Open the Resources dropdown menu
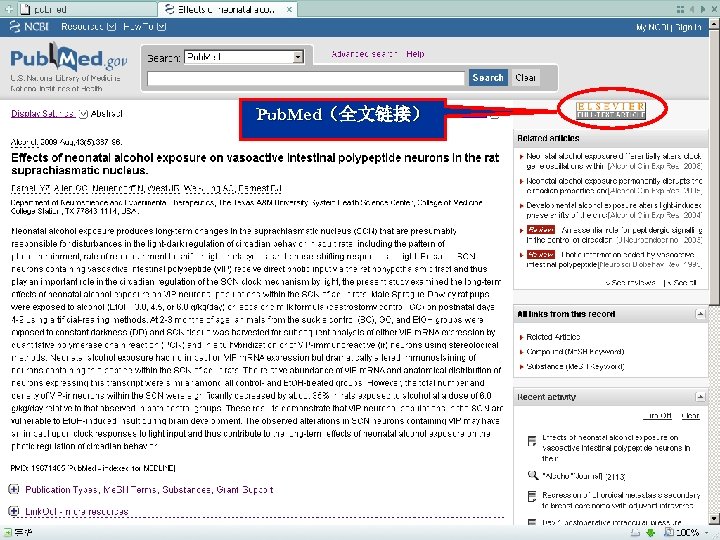Image resolution: width=720 pixels, height=540 pixels. (x=88, y=27)
